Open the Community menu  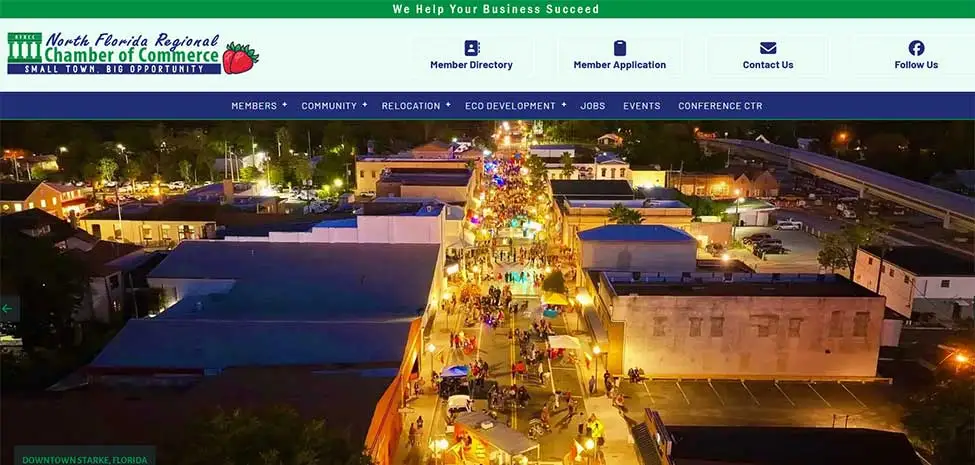click(329, 106)
